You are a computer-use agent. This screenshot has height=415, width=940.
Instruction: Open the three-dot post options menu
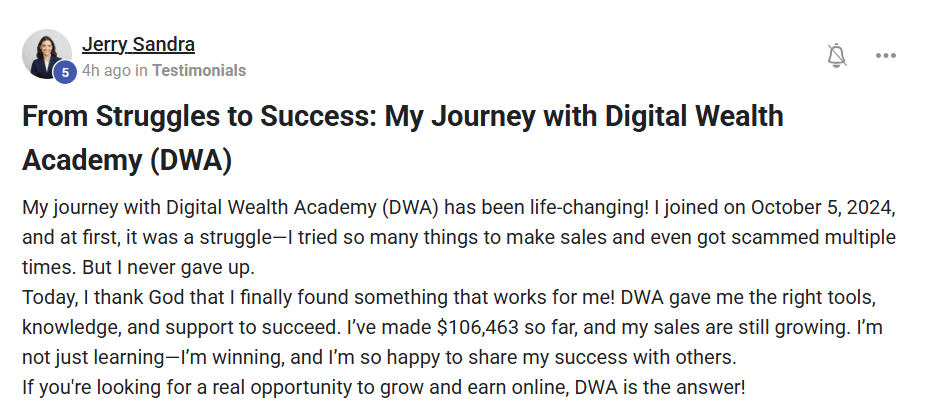(886, 55)
